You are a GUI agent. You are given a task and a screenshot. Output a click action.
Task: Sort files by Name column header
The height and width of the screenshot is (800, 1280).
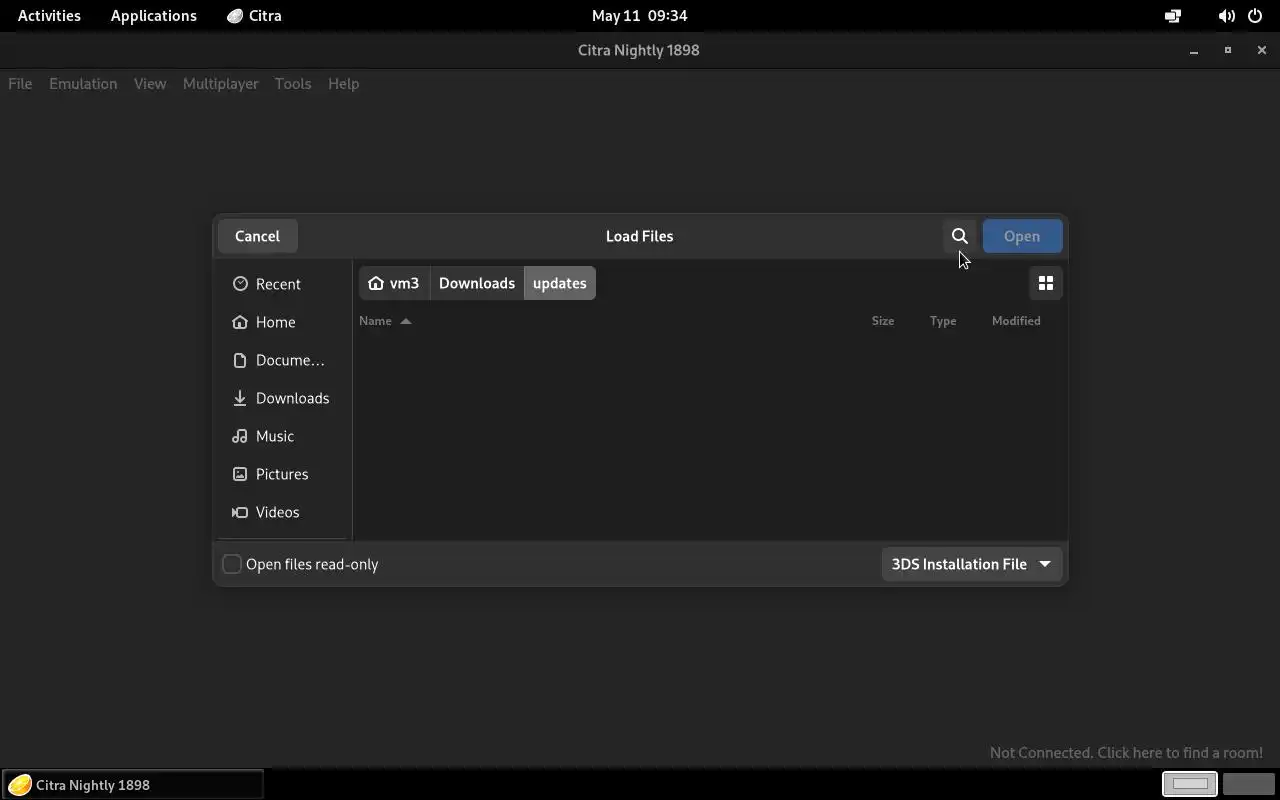[385, 321]
